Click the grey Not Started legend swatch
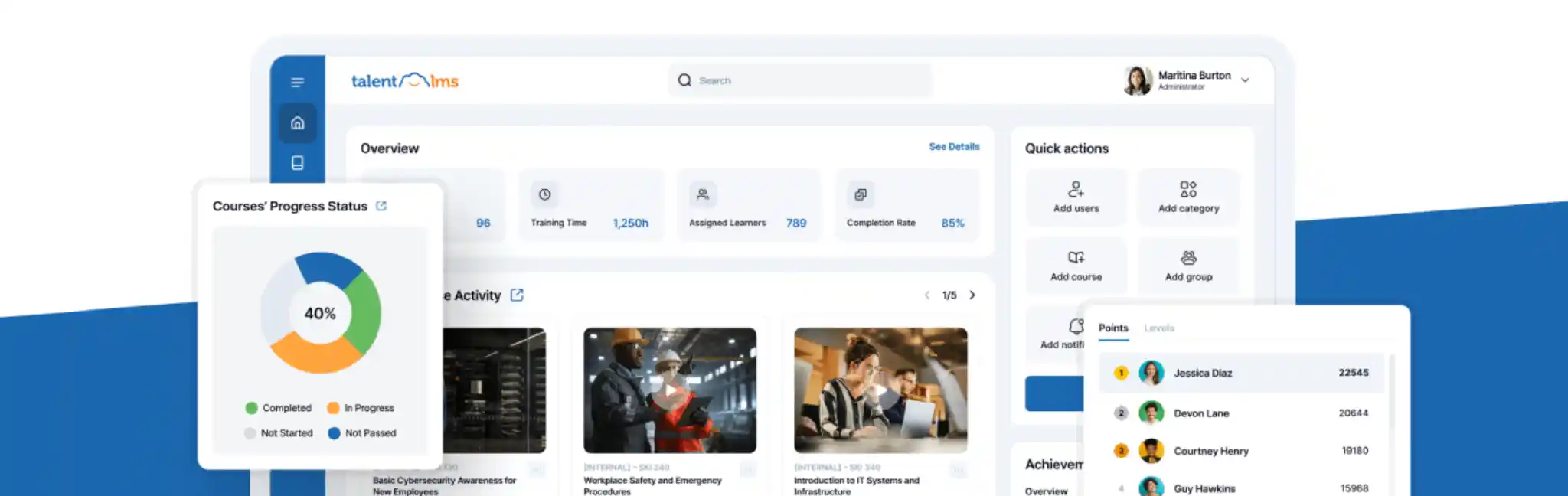Viewport: 1568px width, 496px height. click(x=250, y=433)
